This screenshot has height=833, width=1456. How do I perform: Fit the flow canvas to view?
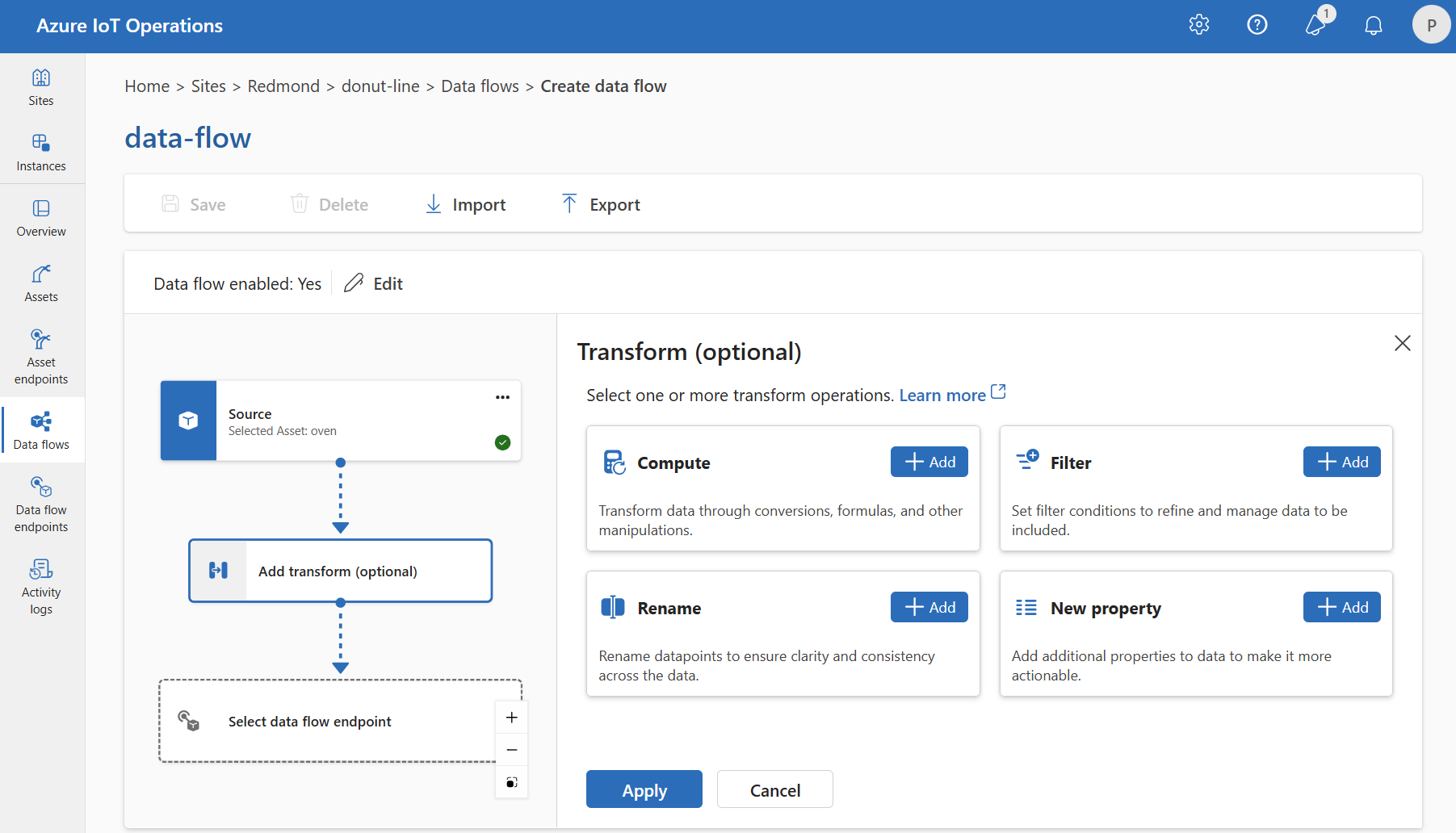[x=511, y=782]
